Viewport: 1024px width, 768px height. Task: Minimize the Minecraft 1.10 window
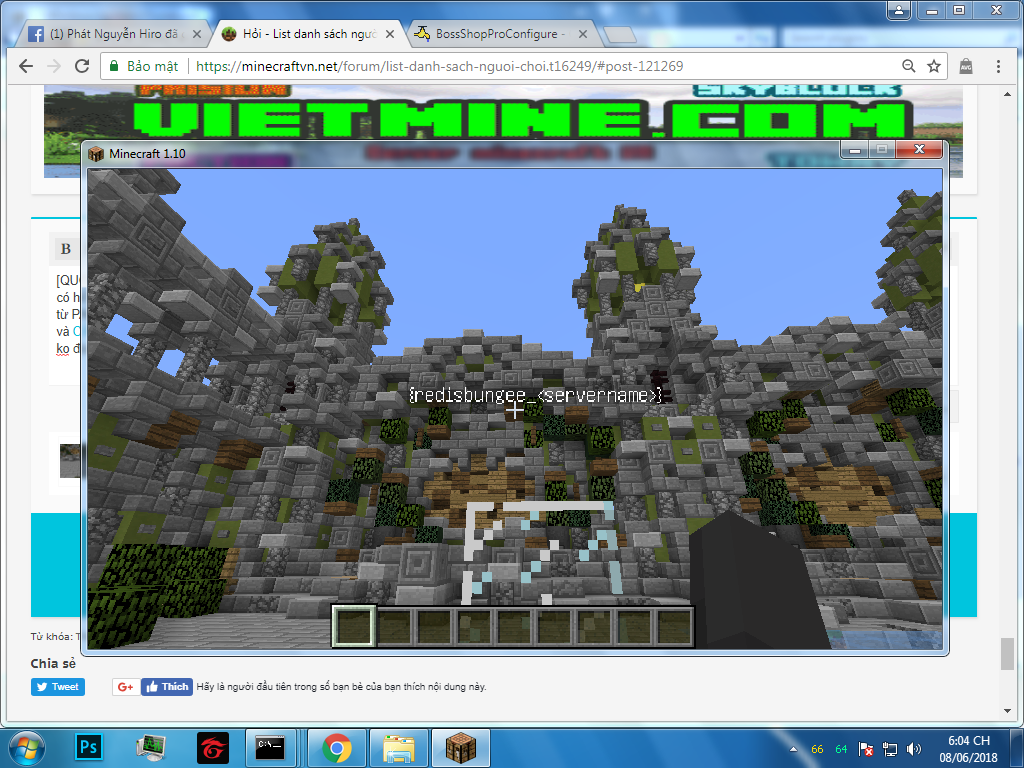[x=854, y=150]
